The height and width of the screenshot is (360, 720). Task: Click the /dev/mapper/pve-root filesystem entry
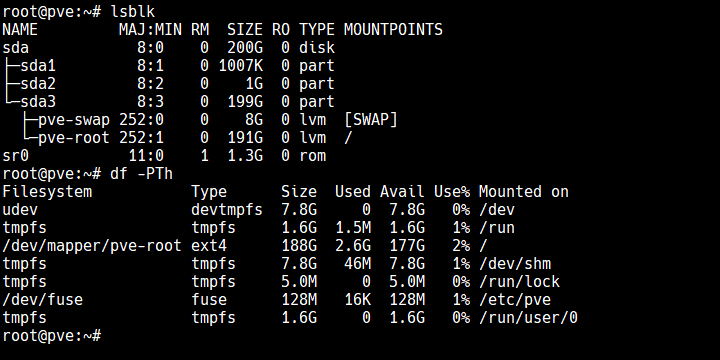pyautogui.click(x=92, y=246)
